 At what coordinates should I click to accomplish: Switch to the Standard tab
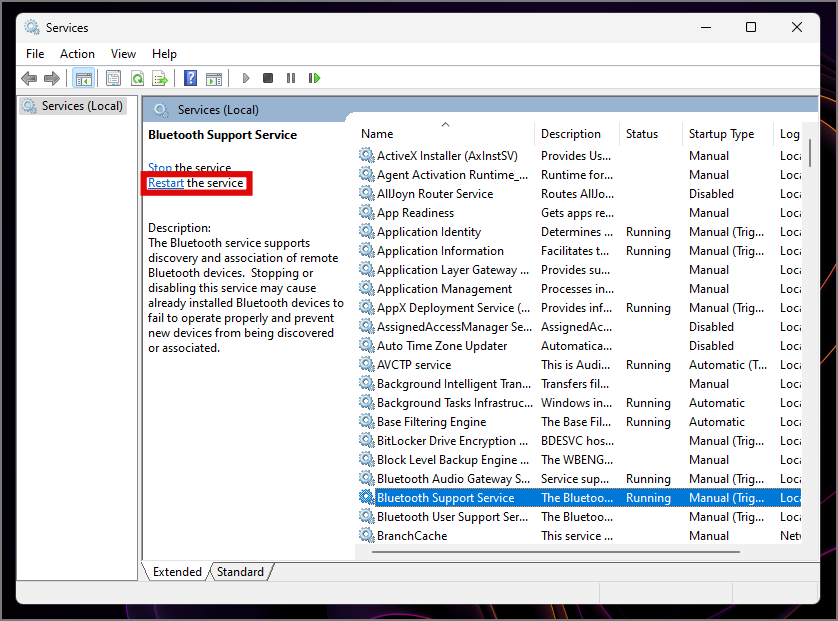240,572
